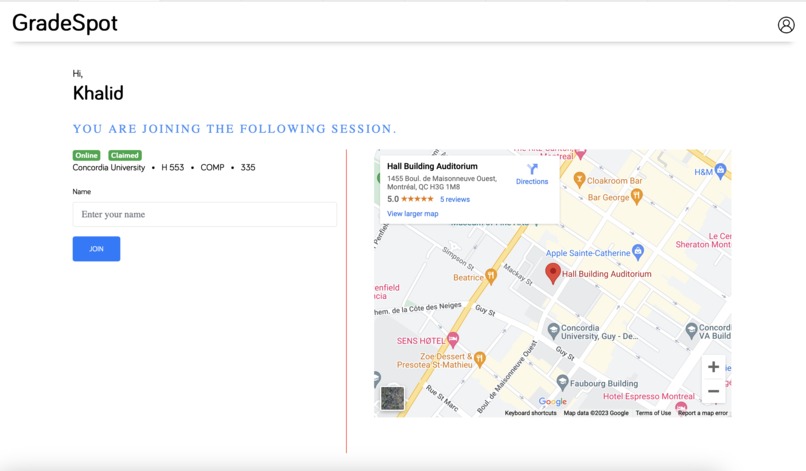Viewport: 806px width, 471px height.
Task: Click the COMP course label
Action: [212, 168]
